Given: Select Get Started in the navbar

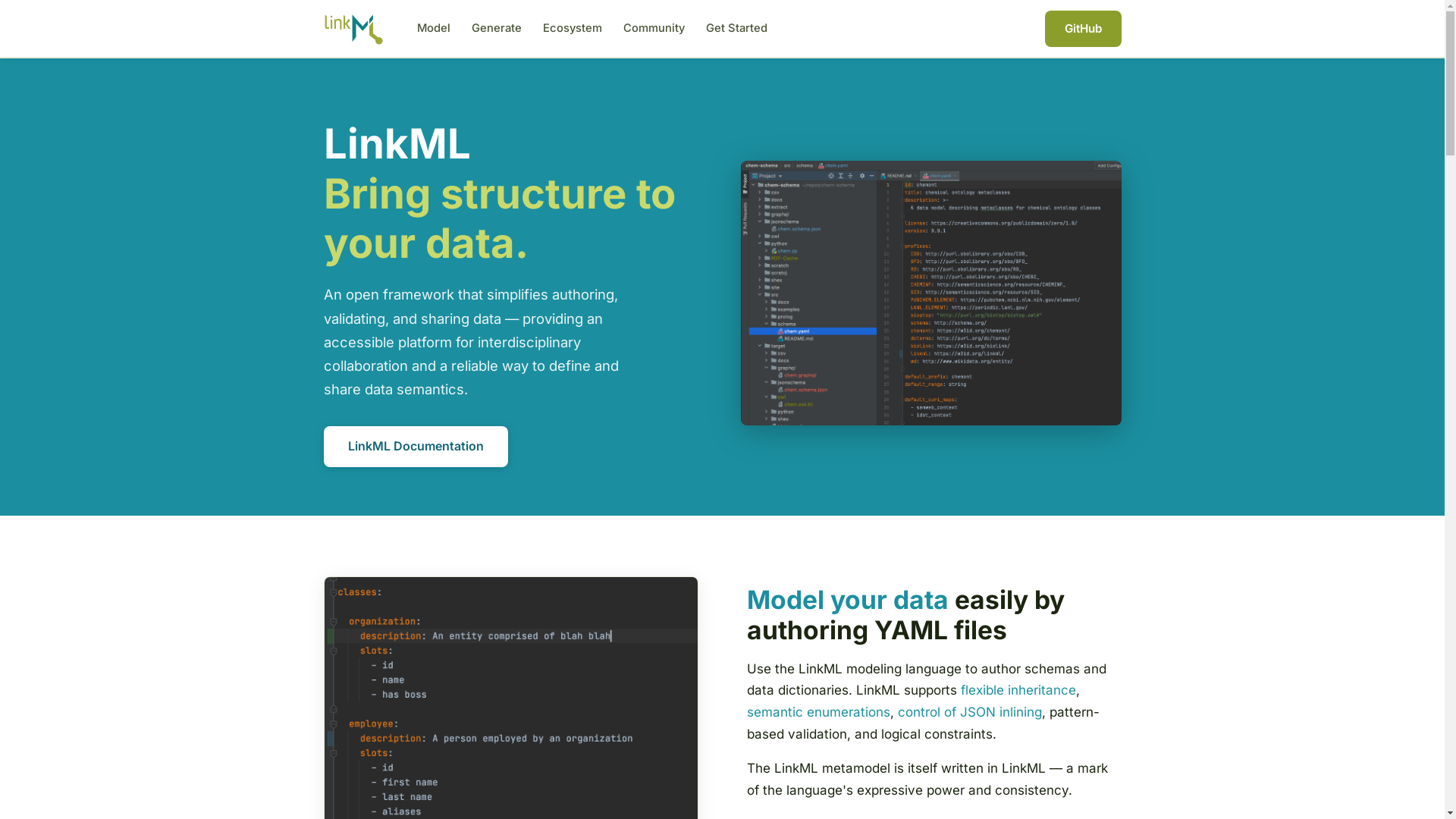Looking at the screenshot, I should pyautogui.click(x=736, y=28).
